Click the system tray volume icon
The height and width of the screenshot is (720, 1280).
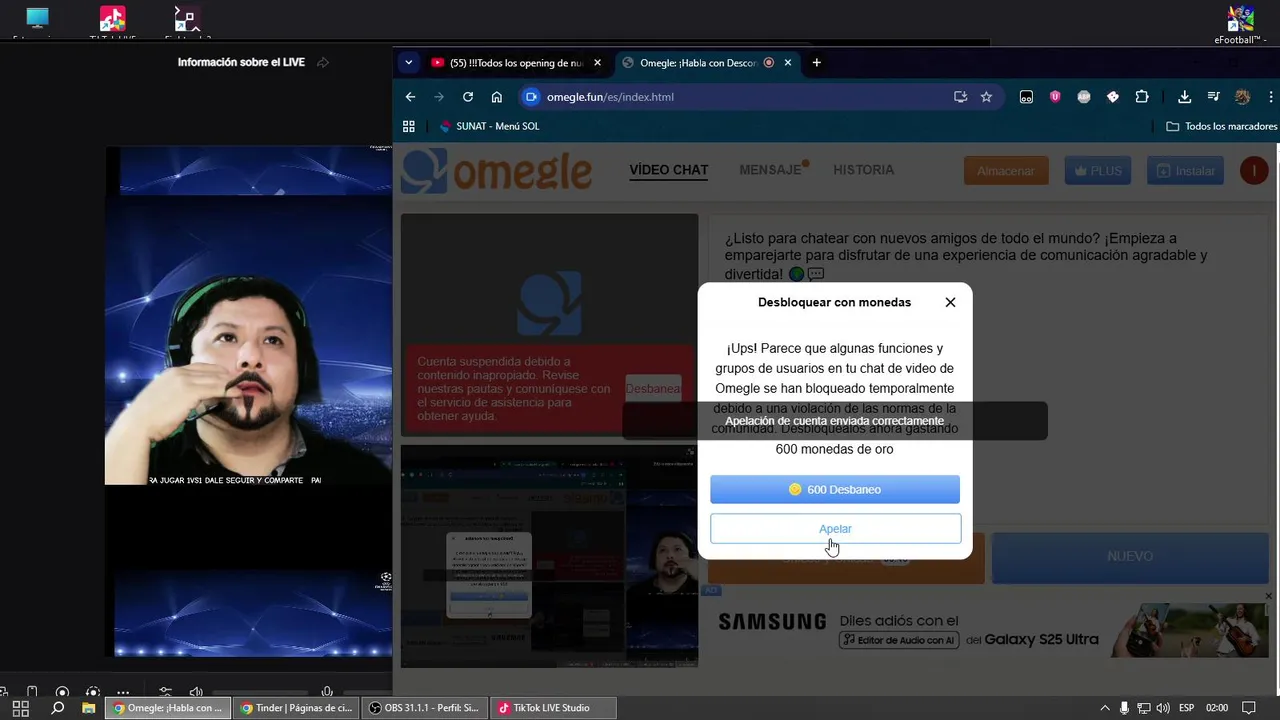pyautogui.click(x=1163, y=708)
